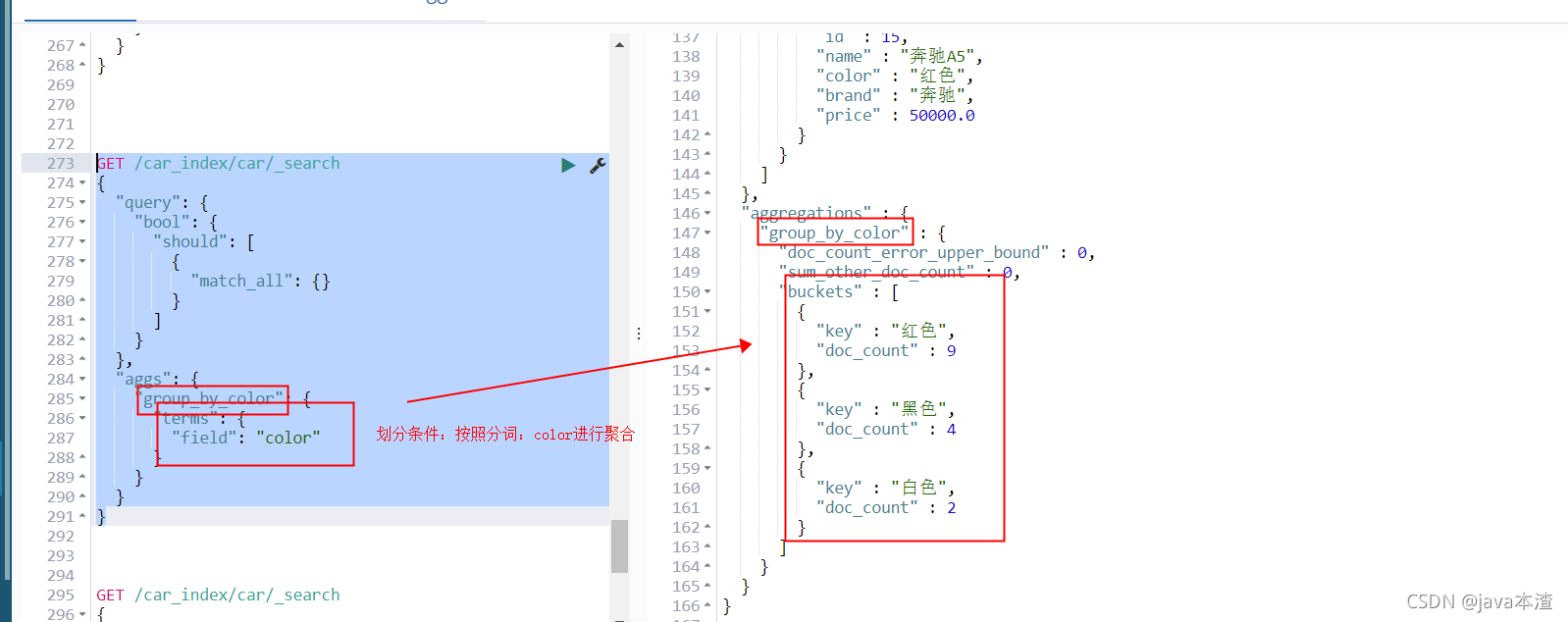The height and width of the screenshot is (622, 1568).
Task: Click the fold end marker at line 268
Action: tap(82, 66)
